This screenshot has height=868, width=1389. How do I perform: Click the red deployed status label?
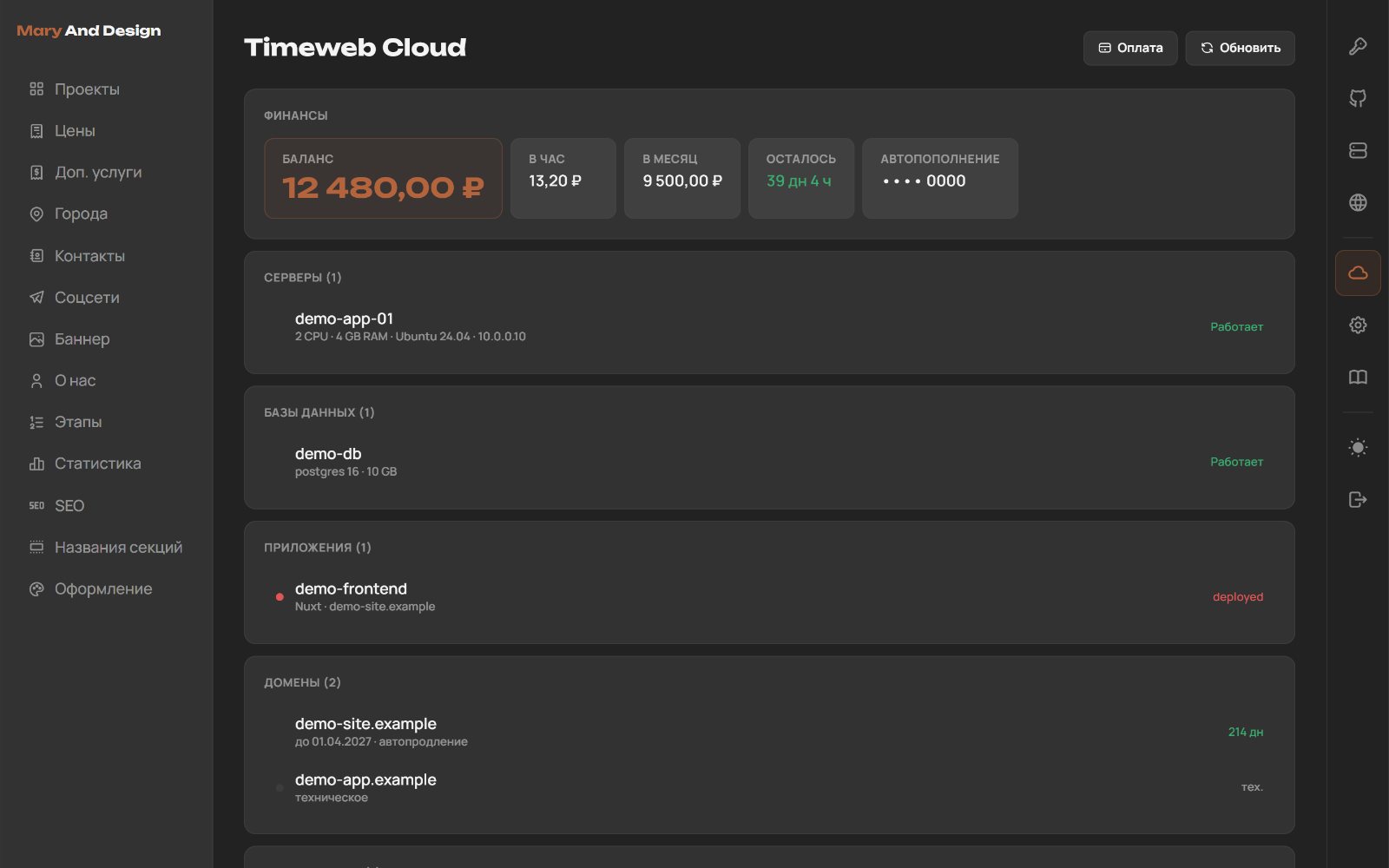pyautogui.click(x=1238, y=596)
